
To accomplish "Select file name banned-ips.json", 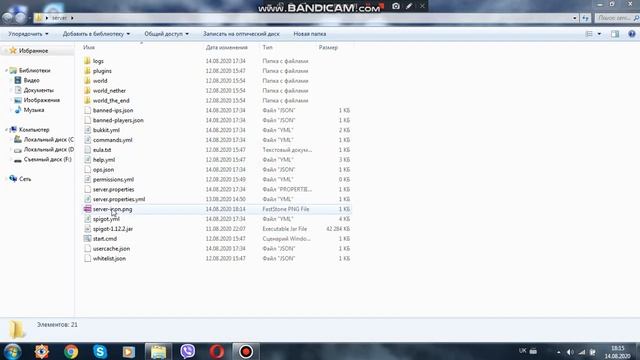I will (113, 110).
